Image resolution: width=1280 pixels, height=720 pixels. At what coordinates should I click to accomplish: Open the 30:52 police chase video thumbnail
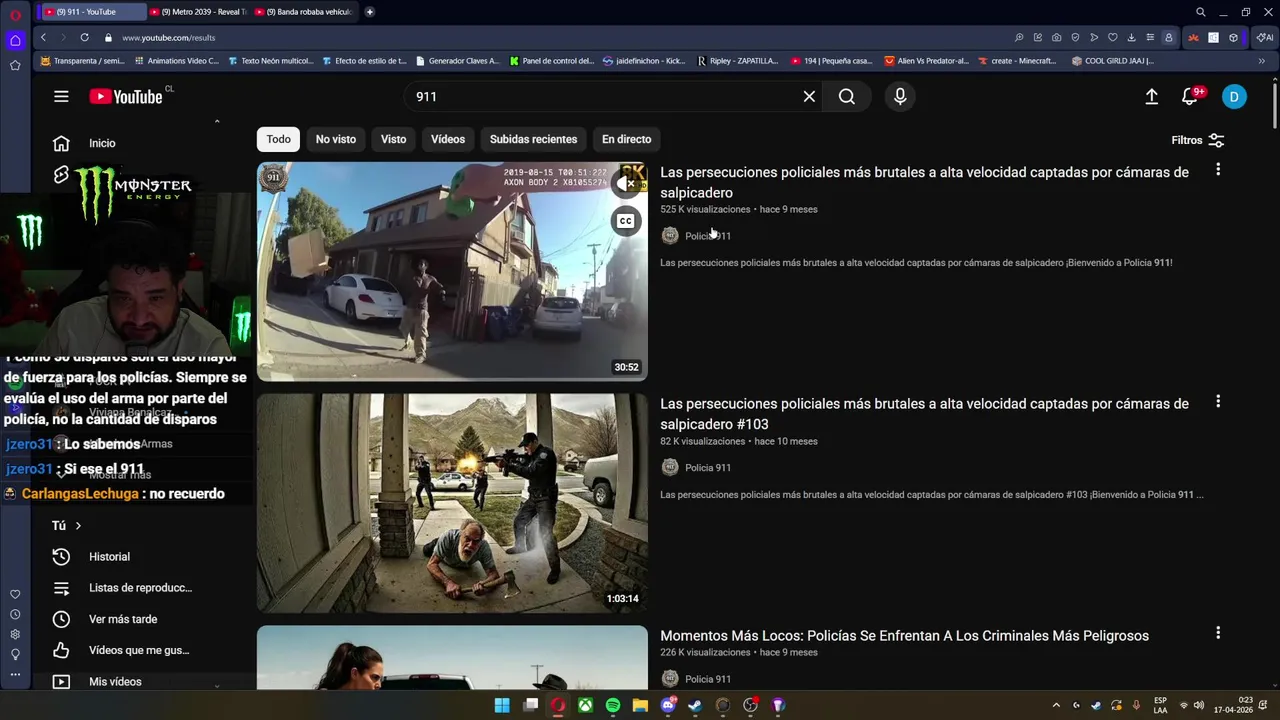[452, 271]
